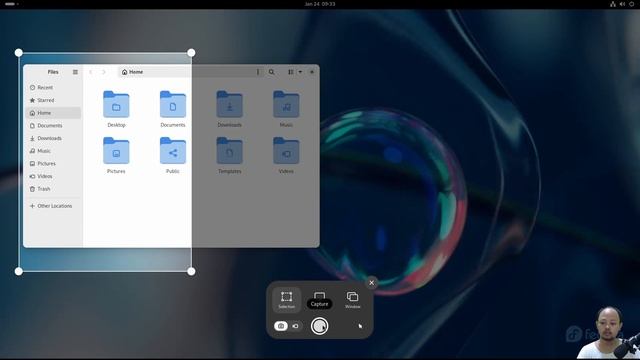Select the Desktop folder icon
Screen dimensions: 640x360
pyautogui.click(x=116, y=104)
